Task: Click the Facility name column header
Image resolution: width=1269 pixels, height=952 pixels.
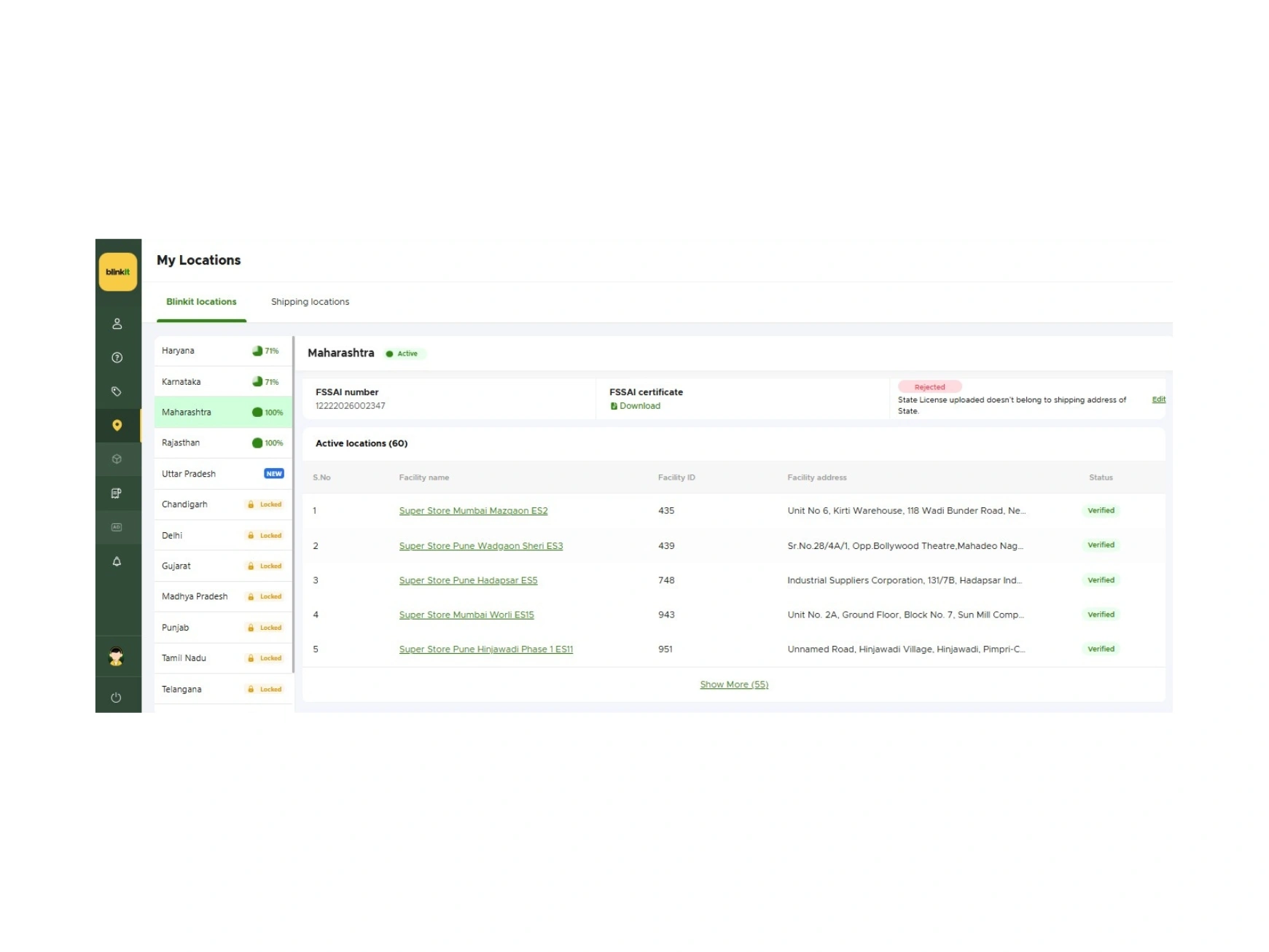Action: click(x=424, y=477)
